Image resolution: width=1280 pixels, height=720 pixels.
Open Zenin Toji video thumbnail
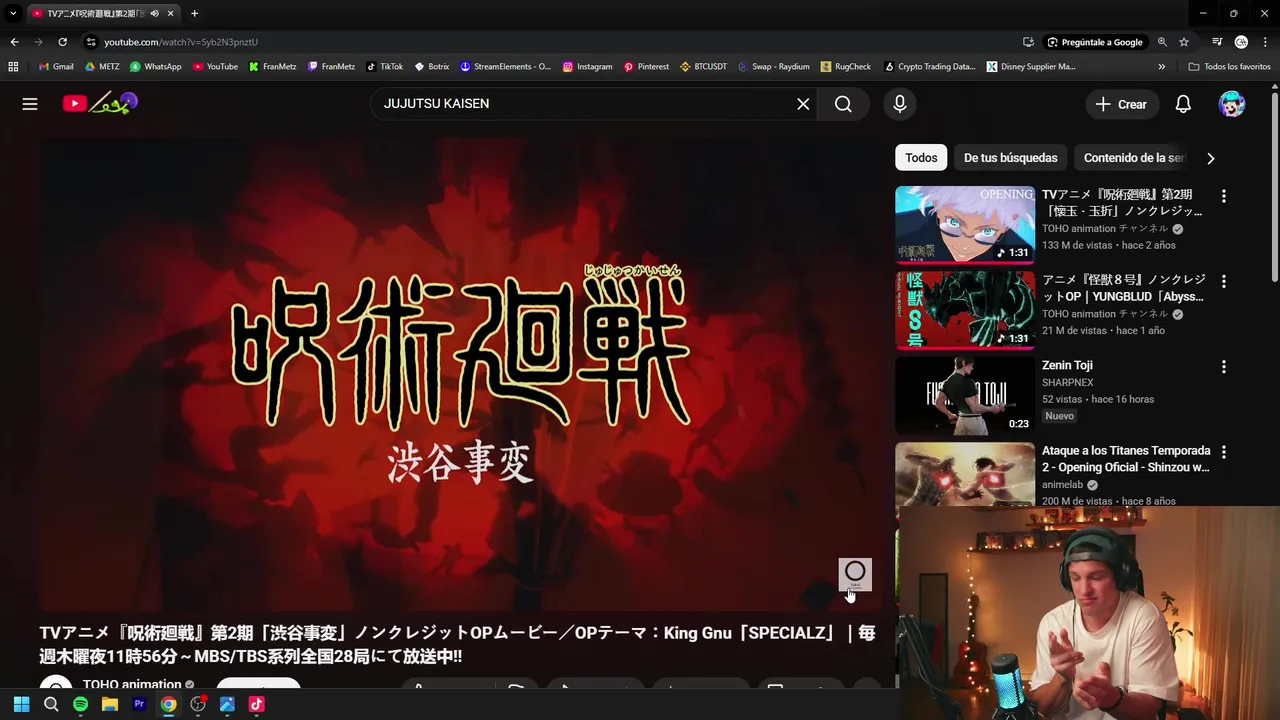pos(965,396)
